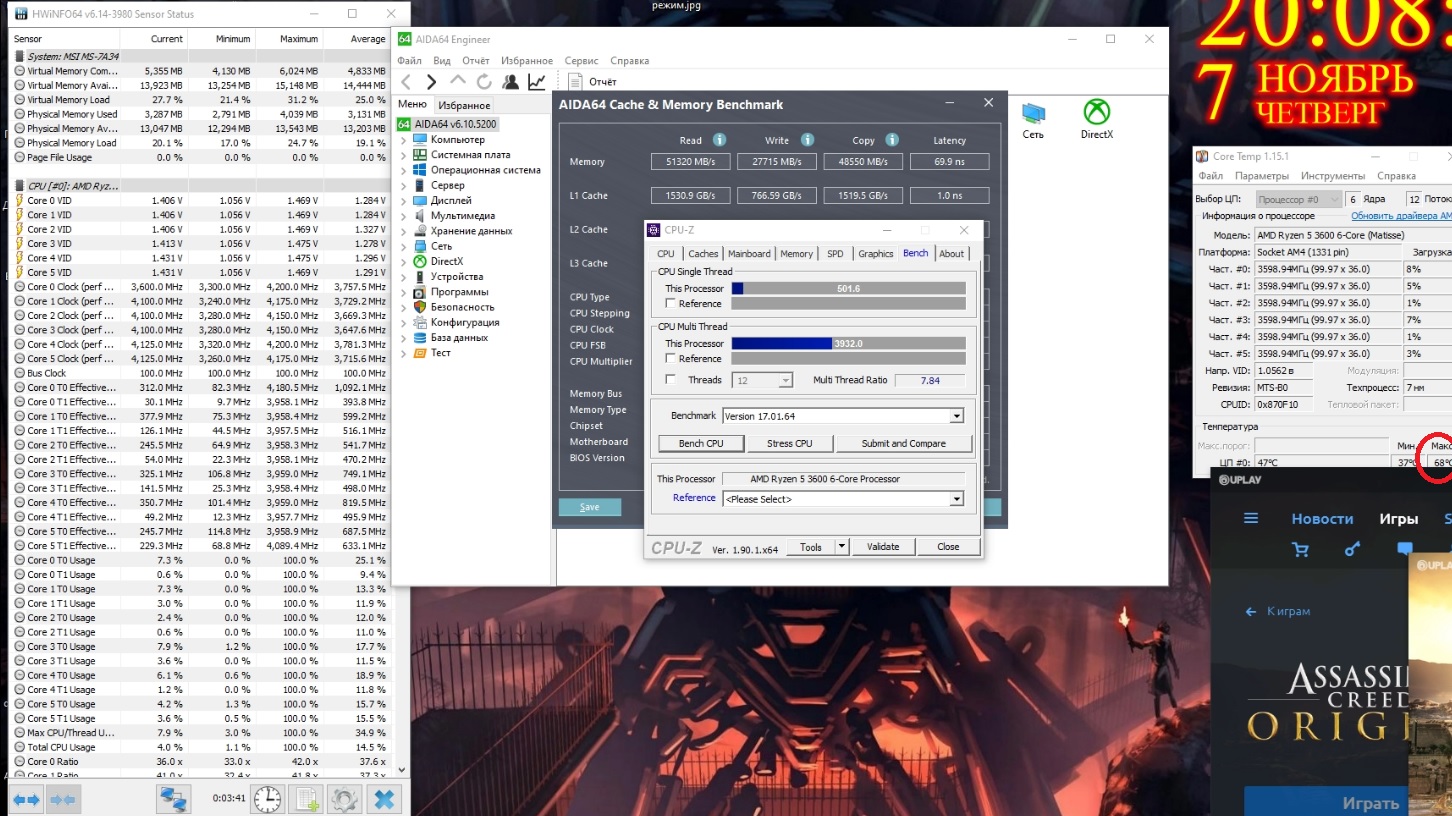Expand the Компьютер tree node
Viewport: 1452px width, 816px height.
coord(404,140)
